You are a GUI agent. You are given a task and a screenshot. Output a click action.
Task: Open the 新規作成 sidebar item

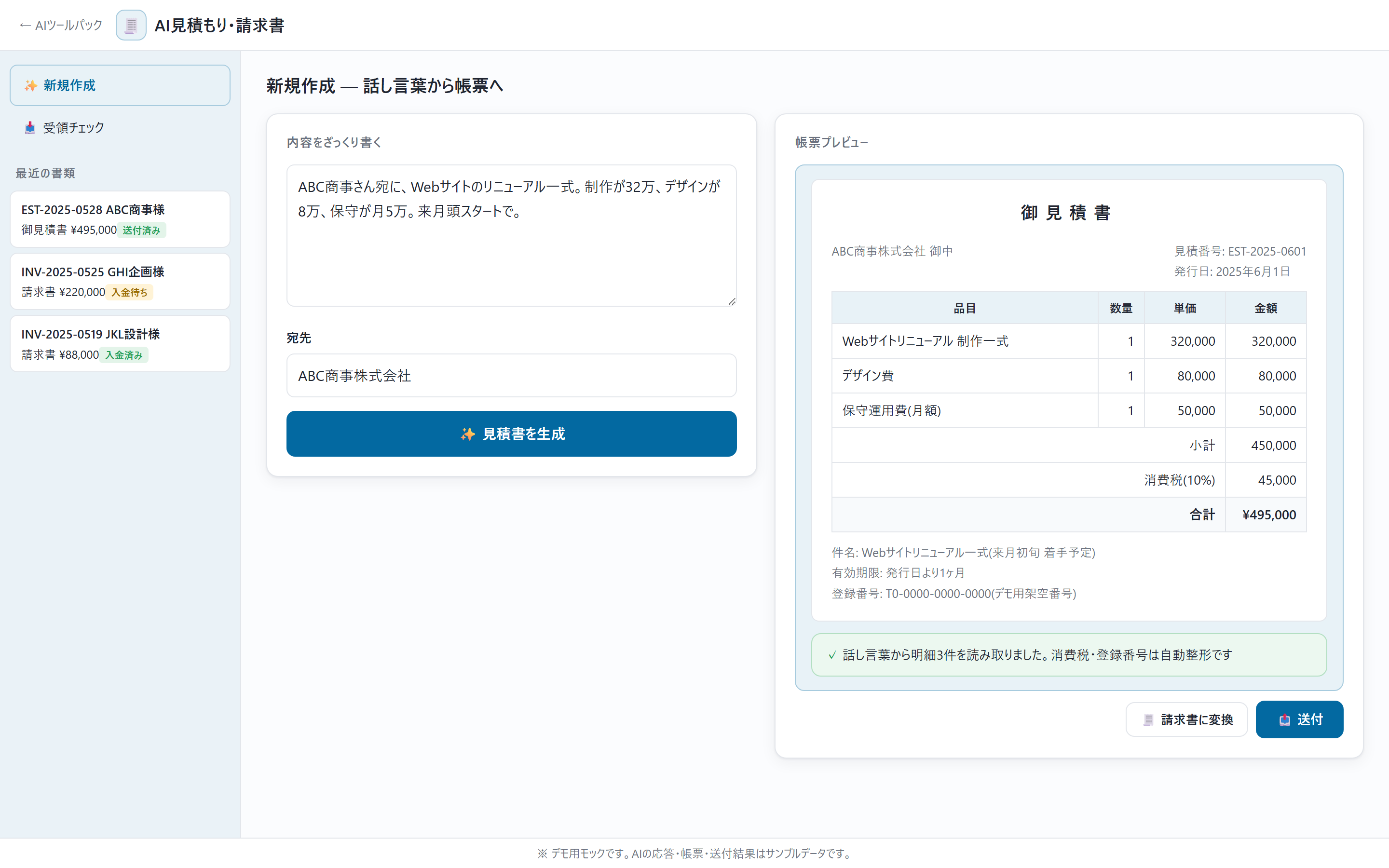[120, 85]
